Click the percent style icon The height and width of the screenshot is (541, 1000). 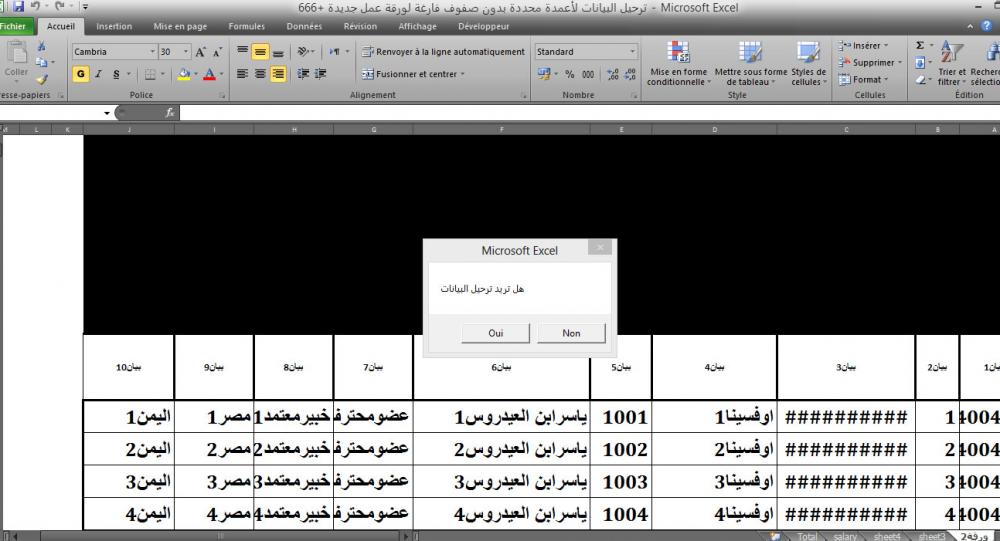[570, 74]
